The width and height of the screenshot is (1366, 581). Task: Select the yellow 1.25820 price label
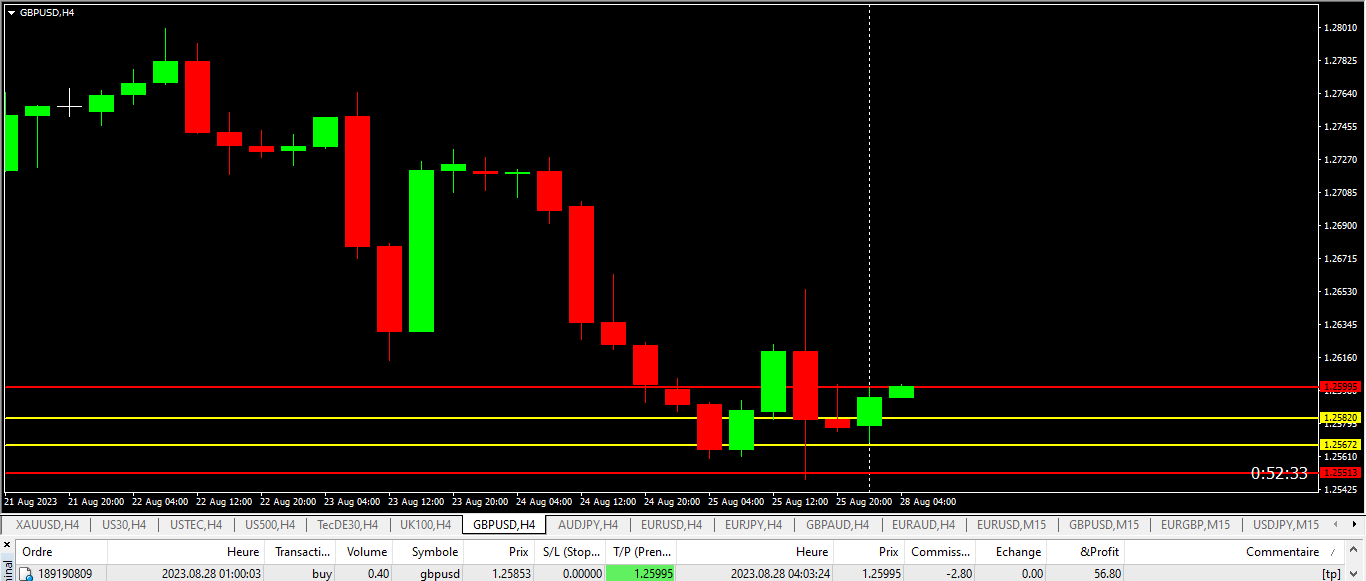1340,418
